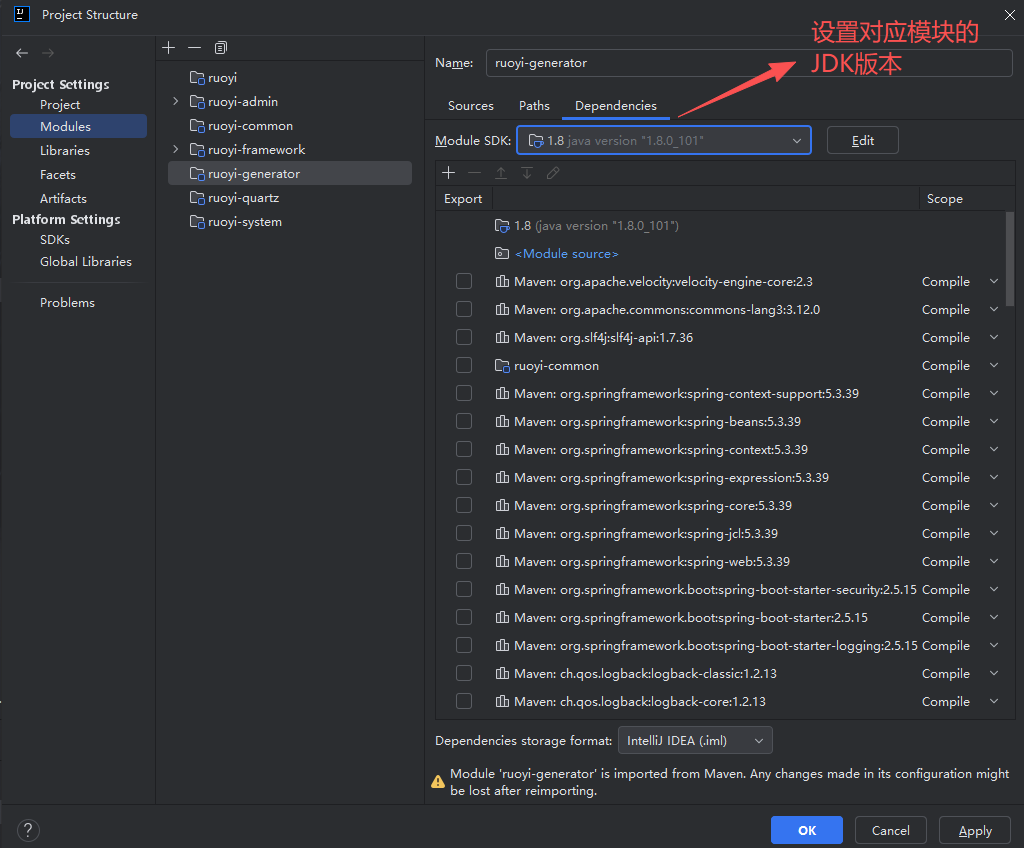This screenshot has width=1024, height=848.
Task: Expand the ruoyi-framework module tree node
Action: (x=176, y=150)
